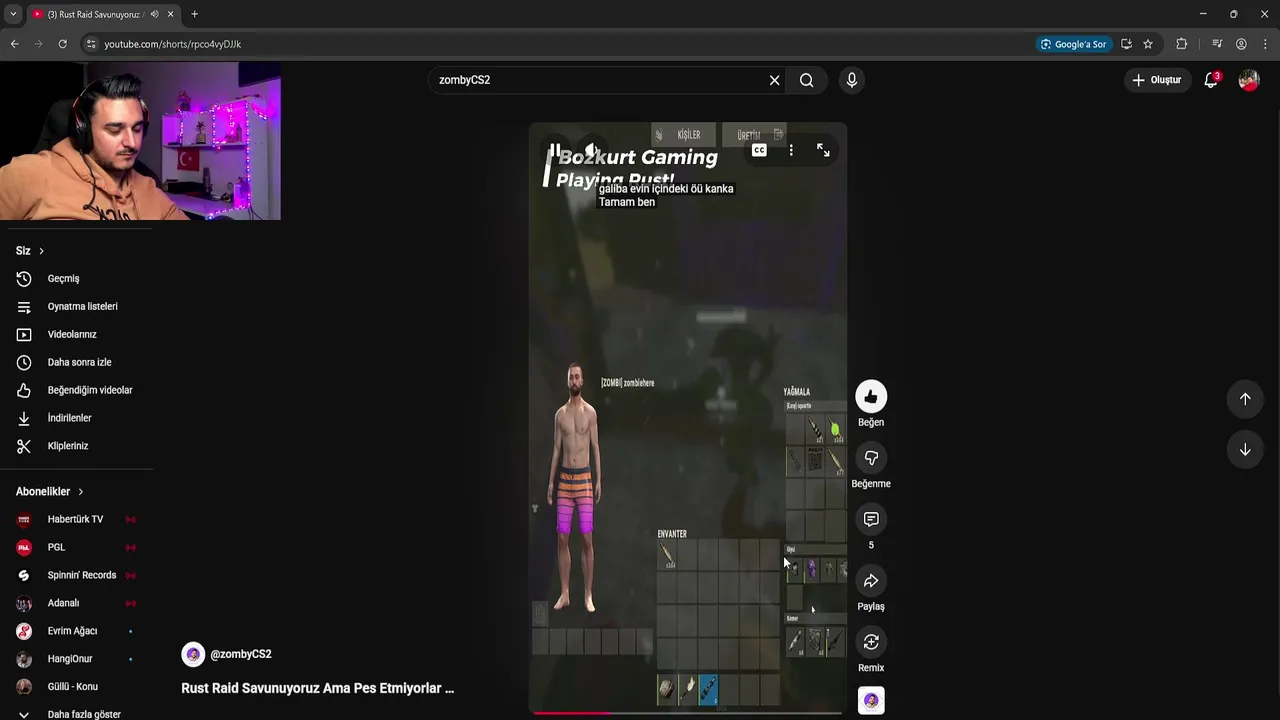
Task: Enter fullscreen on the Shorts player
Action: [x=823, y=150]
